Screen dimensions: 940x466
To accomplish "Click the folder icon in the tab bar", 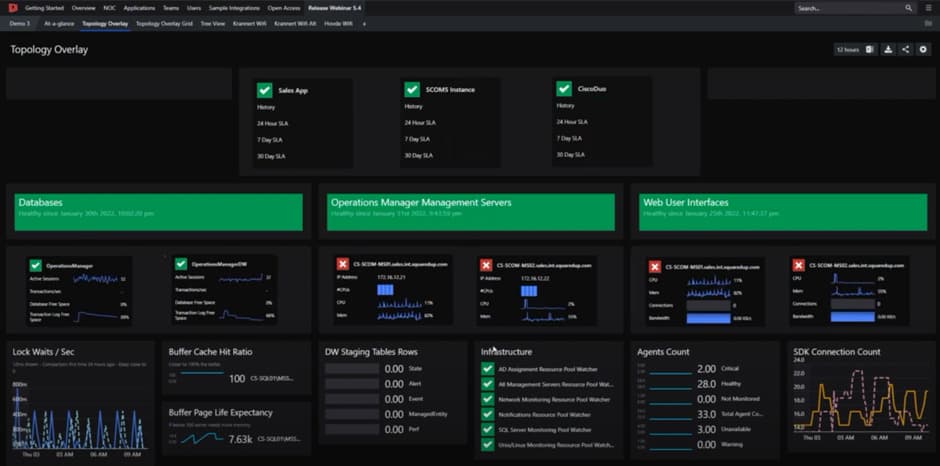I will 929,23.
